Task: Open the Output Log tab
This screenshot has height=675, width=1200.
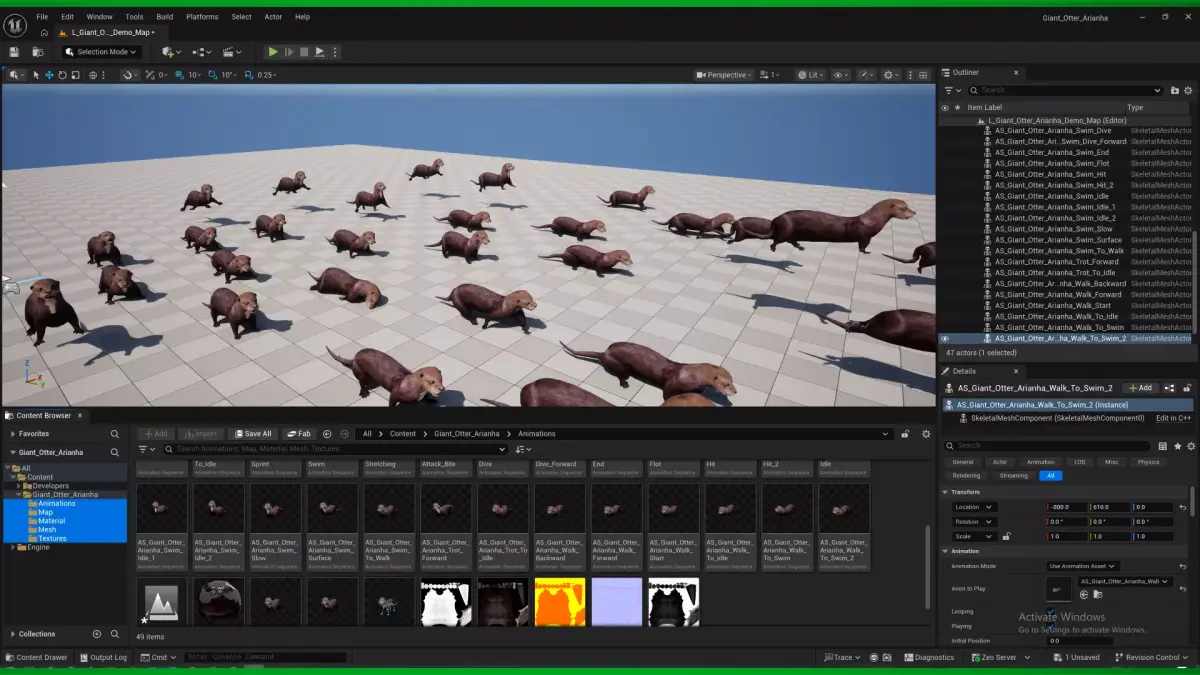Action: coord(102,657)
